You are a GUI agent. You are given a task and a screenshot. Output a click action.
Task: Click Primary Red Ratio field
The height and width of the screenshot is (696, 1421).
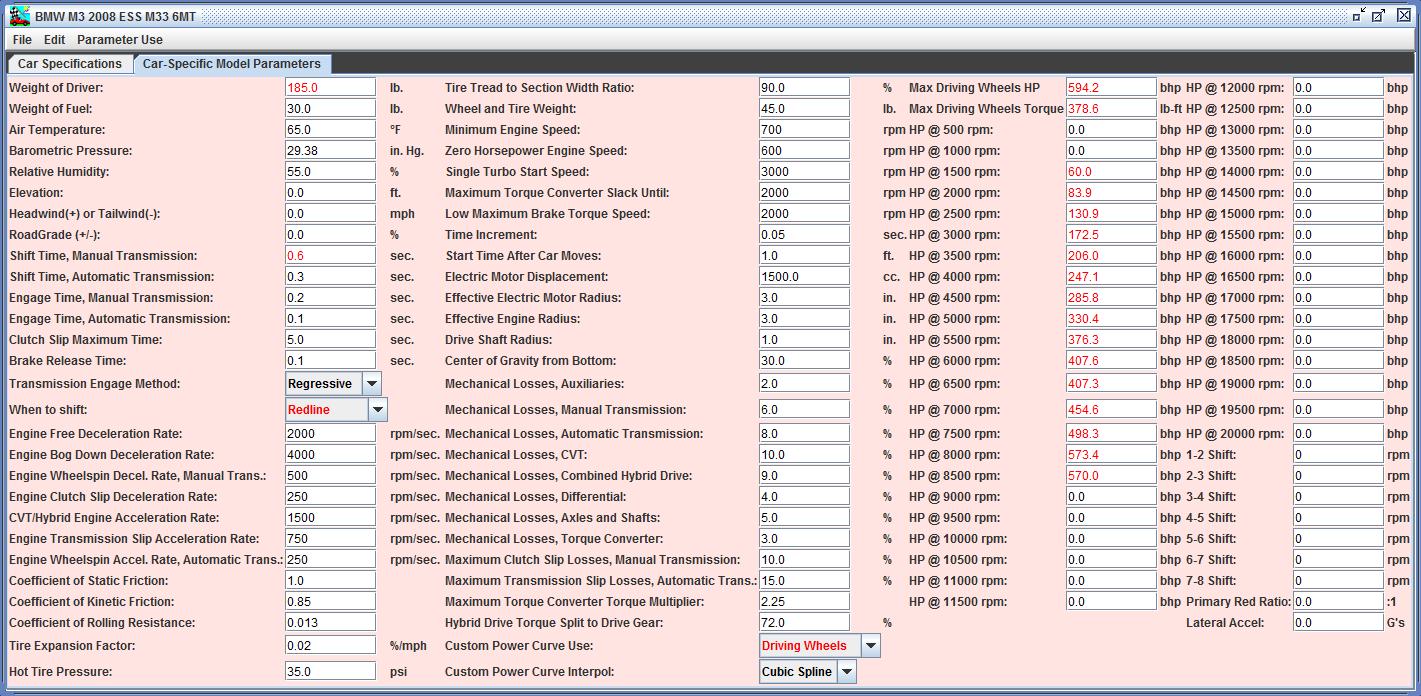pyautogui.click(x=1338, y=602)
